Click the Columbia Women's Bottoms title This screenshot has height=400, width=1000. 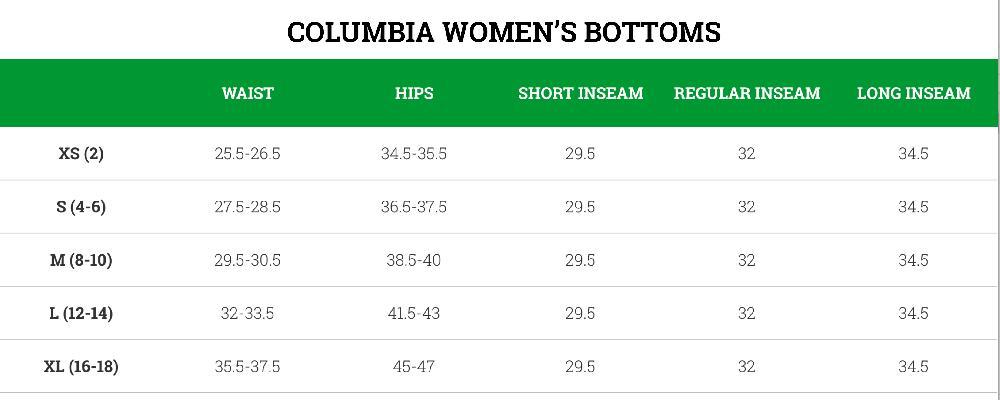pyautogui.click(x=503, y=31)
